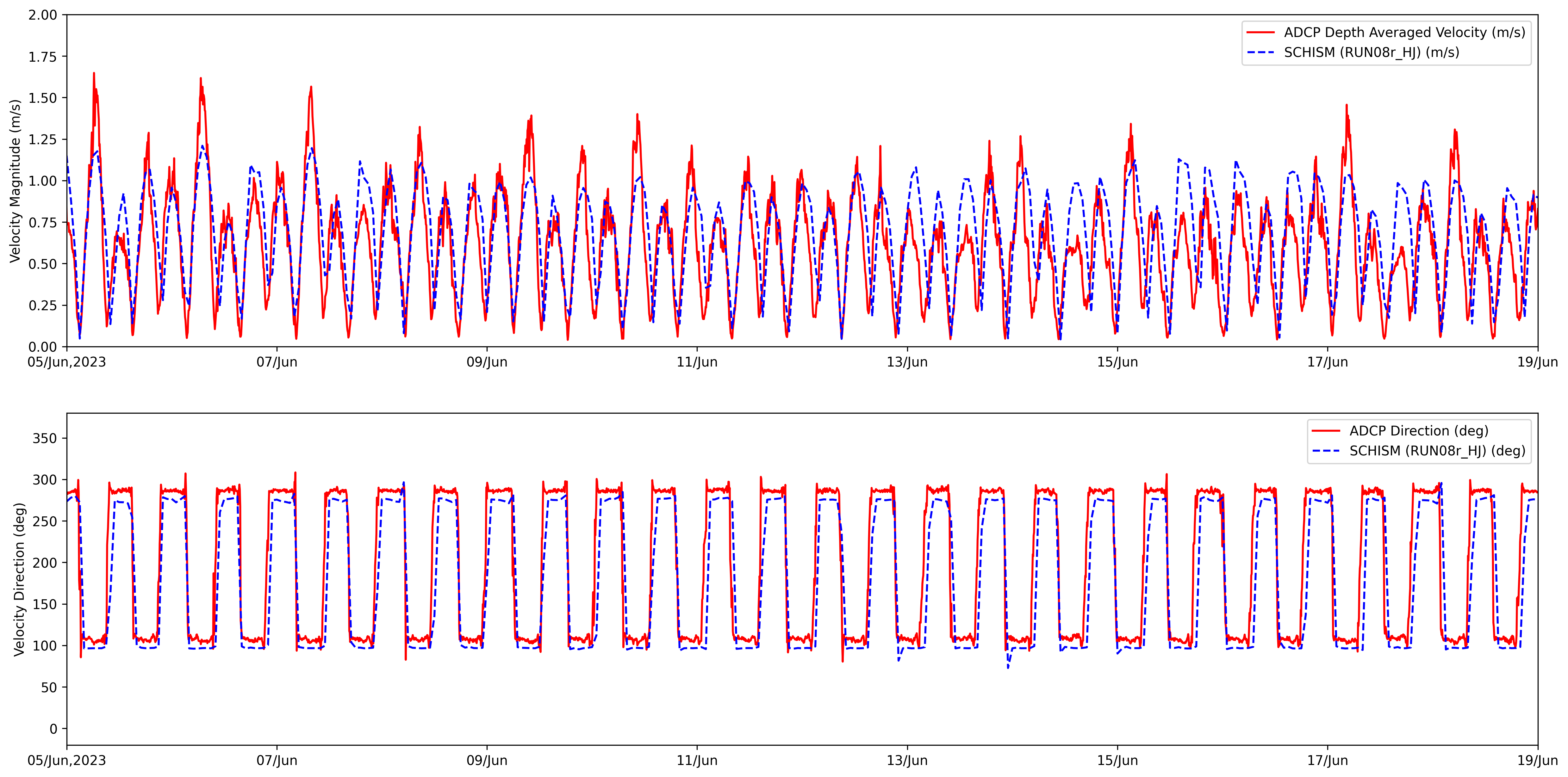Click red line sample in bottom legend

coord(1326,431)
